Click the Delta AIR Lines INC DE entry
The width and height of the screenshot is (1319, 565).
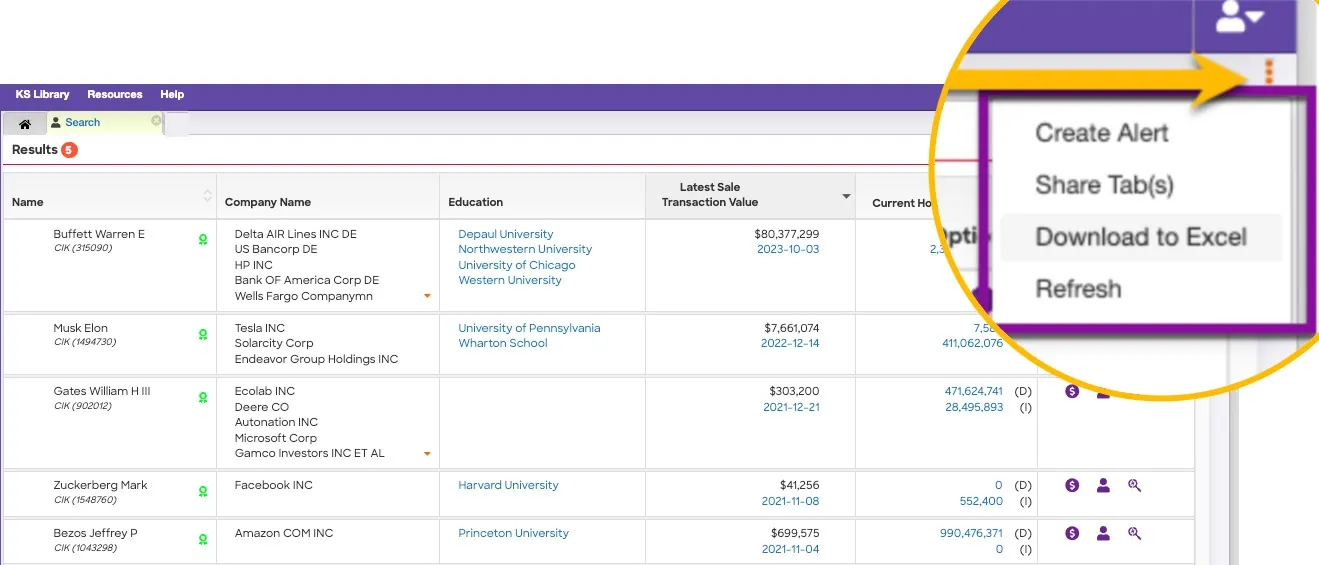295,234
